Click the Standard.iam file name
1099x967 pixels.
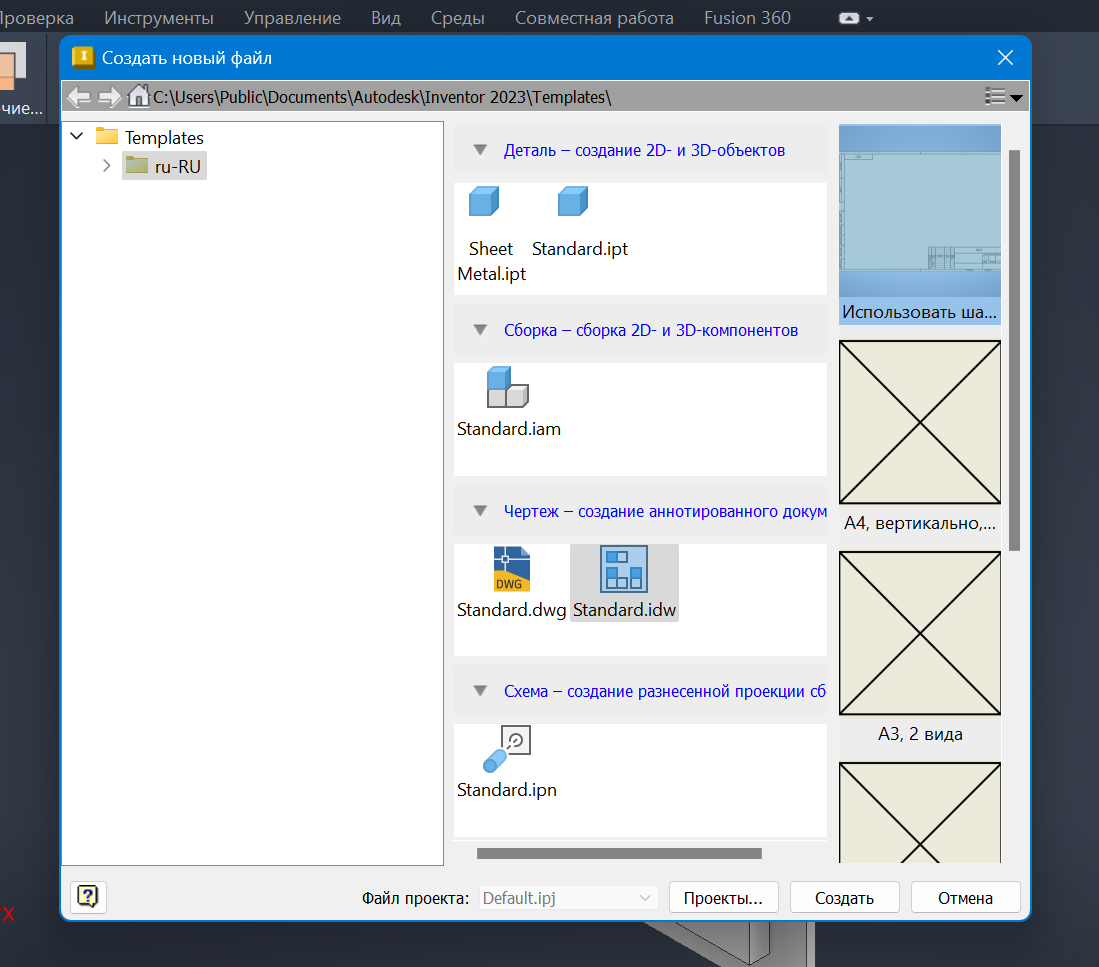click(509, 429)
